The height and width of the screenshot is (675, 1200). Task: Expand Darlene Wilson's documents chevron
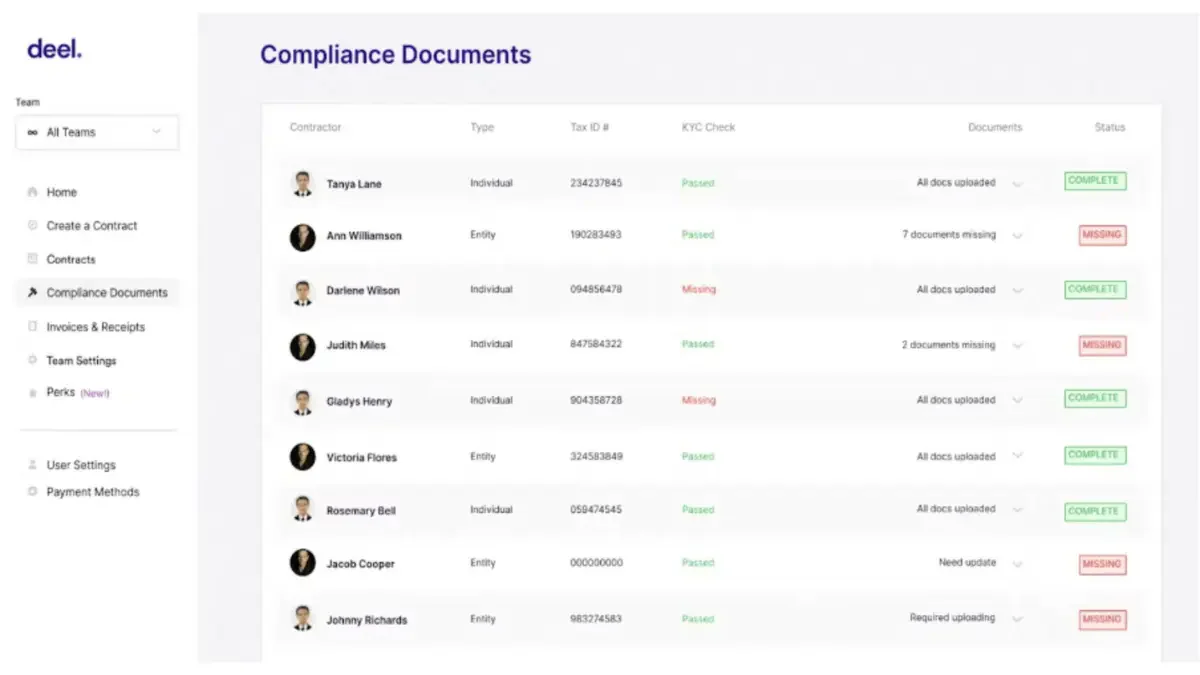[x=1018, y=290]
